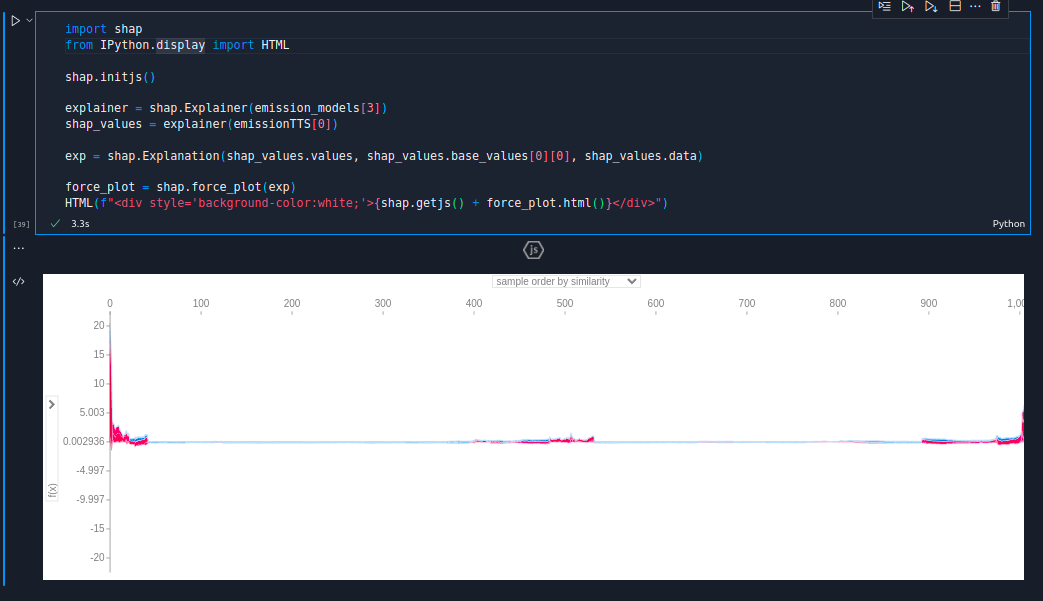Split the notebook cell
1043x601 pixels.
(x=953, y=6)
